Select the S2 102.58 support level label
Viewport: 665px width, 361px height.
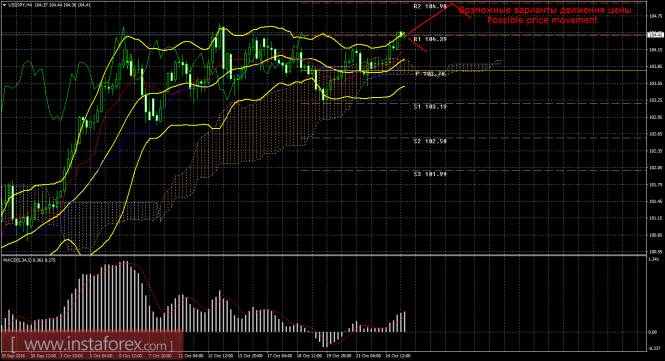[x=430, y=141]
